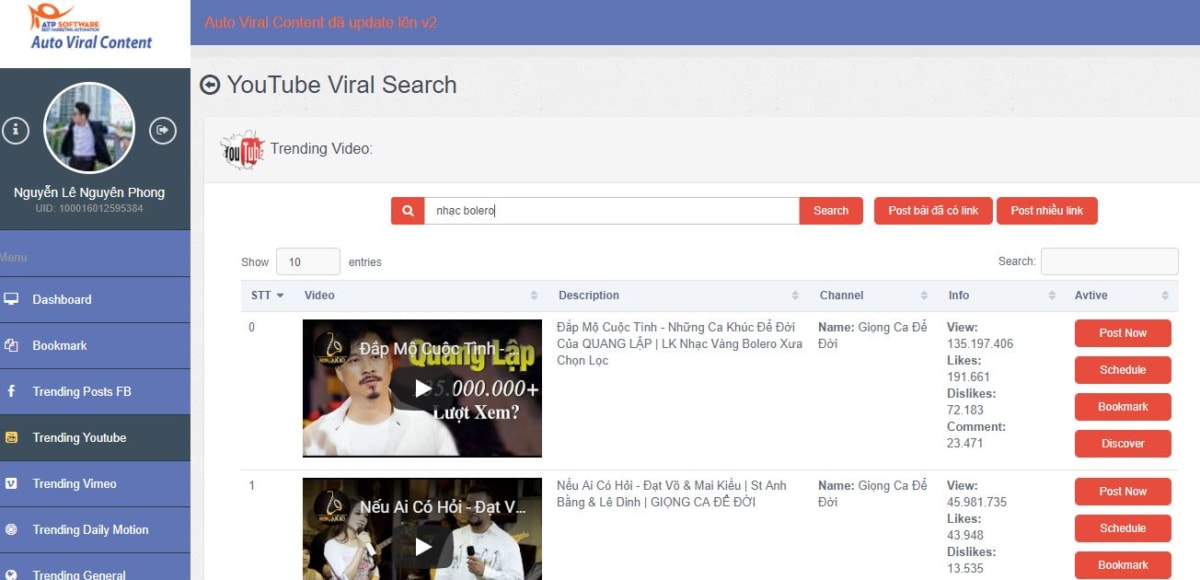Open the Show entries count selector
The width and height of the screenshot is (1200, 580).
[x=308, y=262]
